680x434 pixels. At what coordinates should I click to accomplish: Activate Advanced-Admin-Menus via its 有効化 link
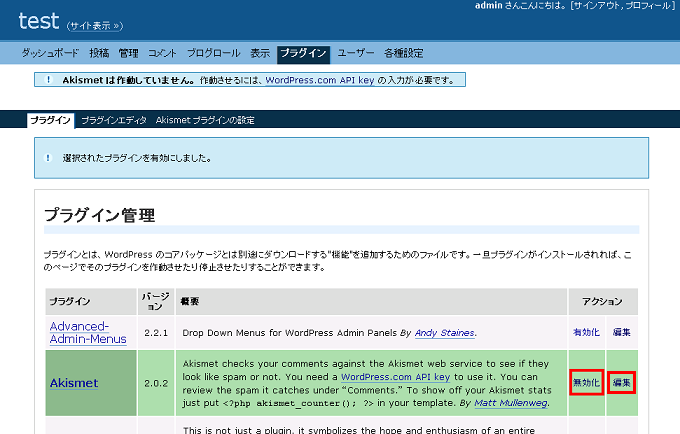(x=586, y=333)
